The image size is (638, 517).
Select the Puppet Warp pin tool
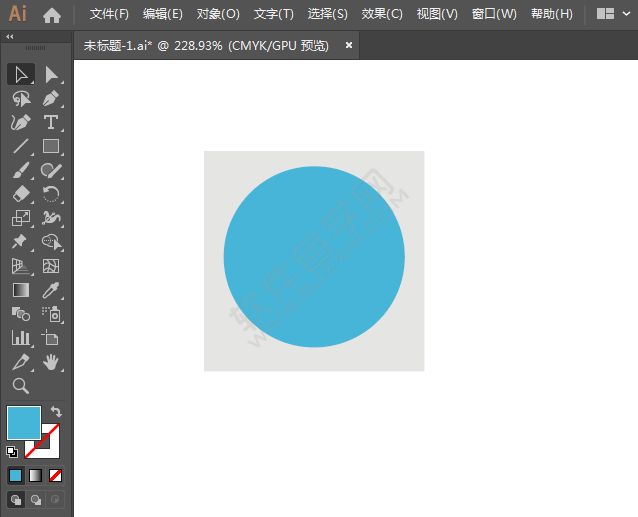click(21, 242)
